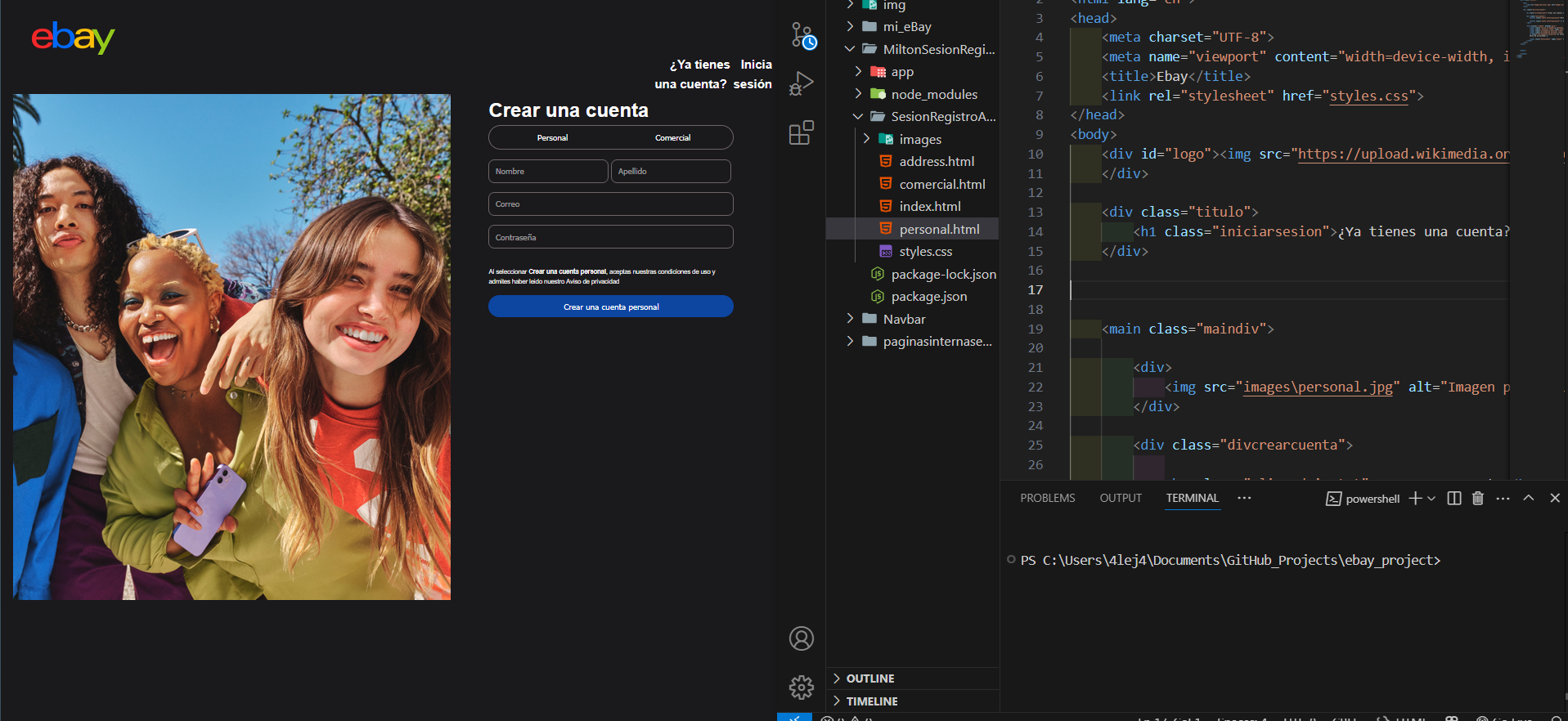Open the Run and Debug view
This screenshot has height=721, width=1568.
coord(802,84)
